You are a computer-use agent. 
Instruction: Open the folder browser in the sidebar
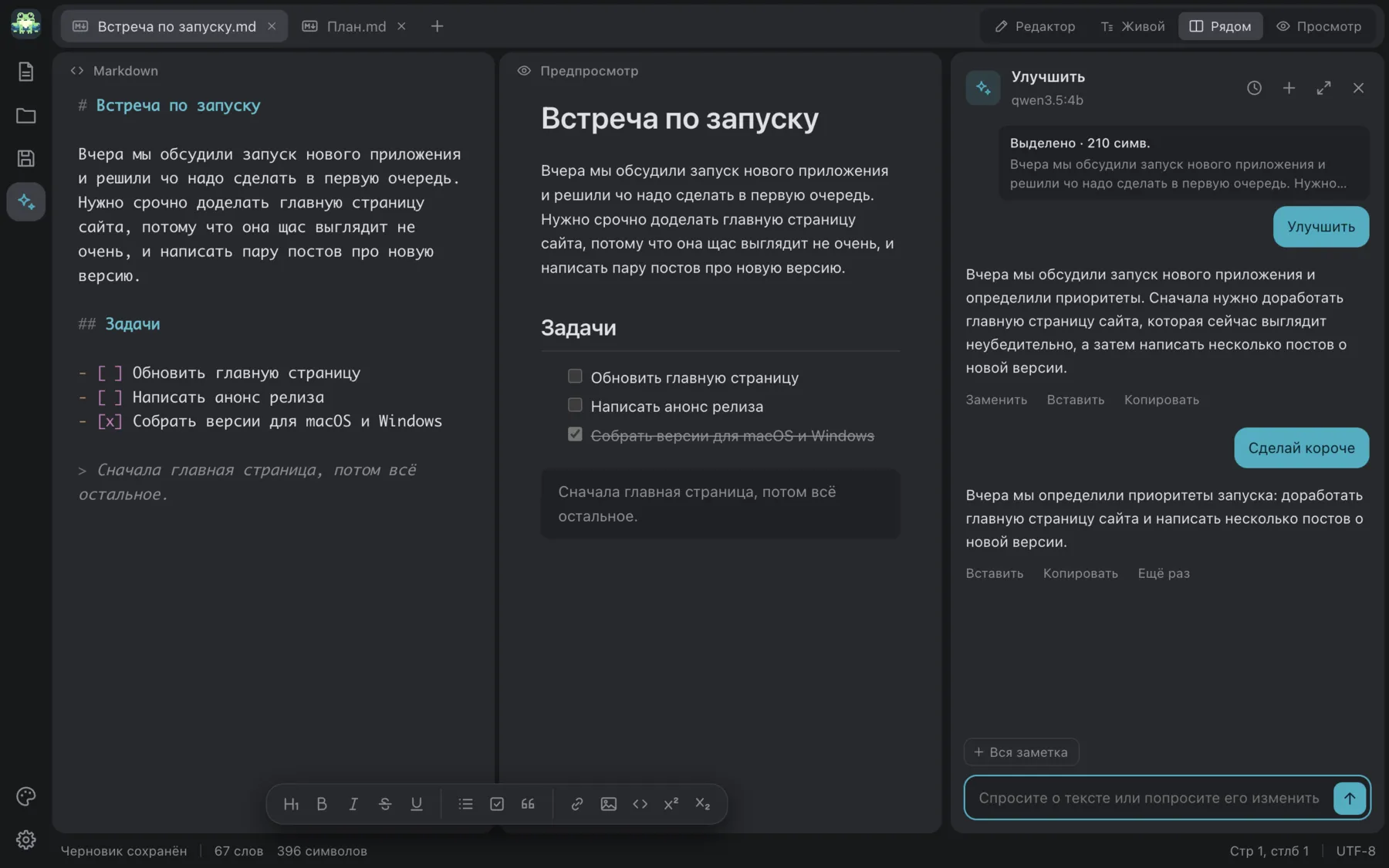pos(25,116)
